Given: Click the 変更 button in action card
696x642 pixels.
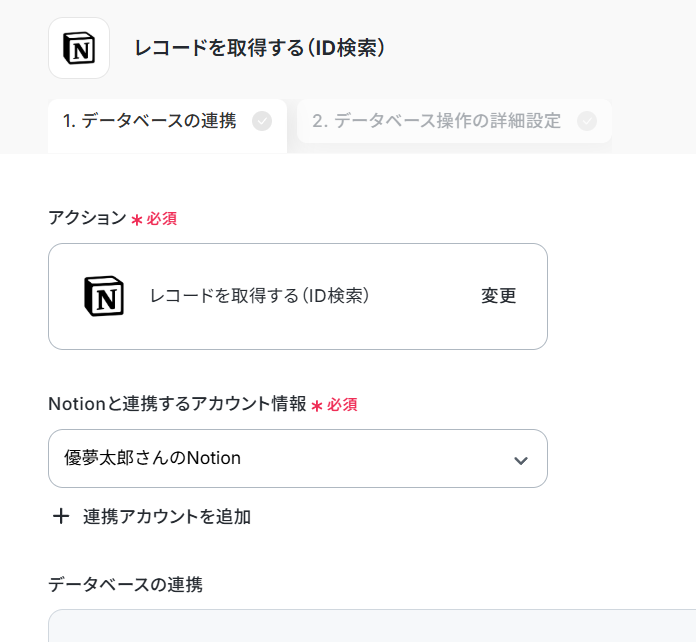Looking at the screenshot, I should [498, 296].
